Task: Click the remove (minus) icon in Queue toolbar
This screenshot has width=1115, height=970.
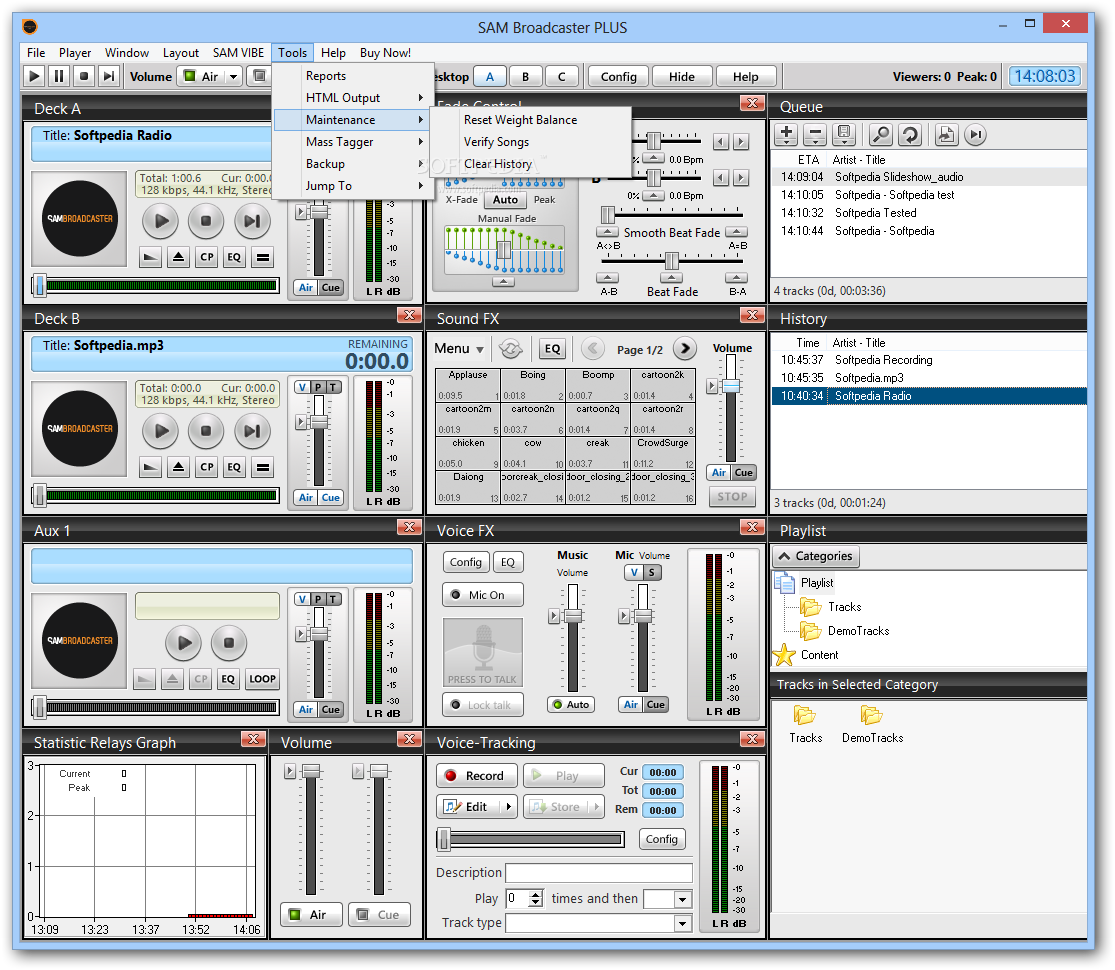Action: [x=815, y=134]
